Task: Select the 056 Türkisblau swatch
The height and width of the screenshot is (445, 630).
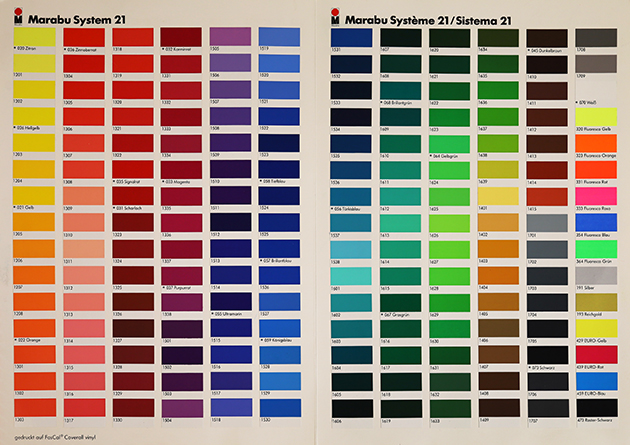Action: click(351, 197)
